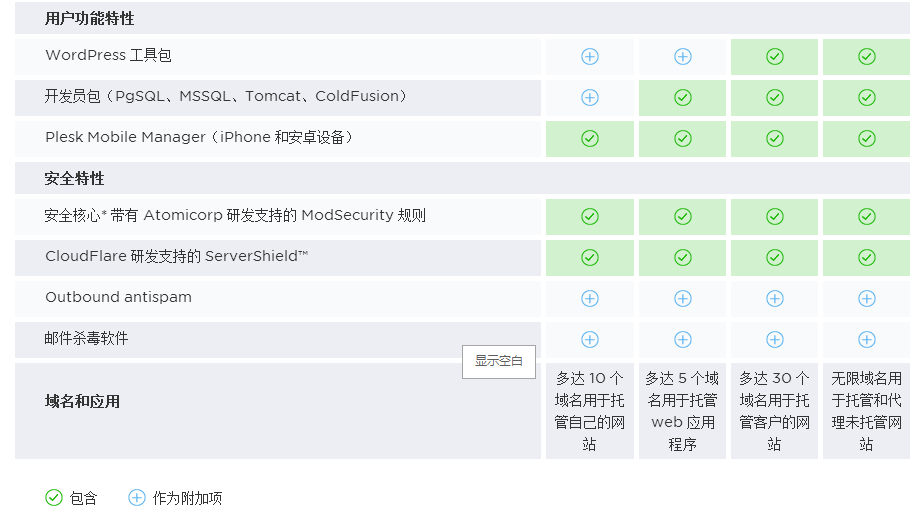Click plus icon for Outbound antispam first column

589,299
